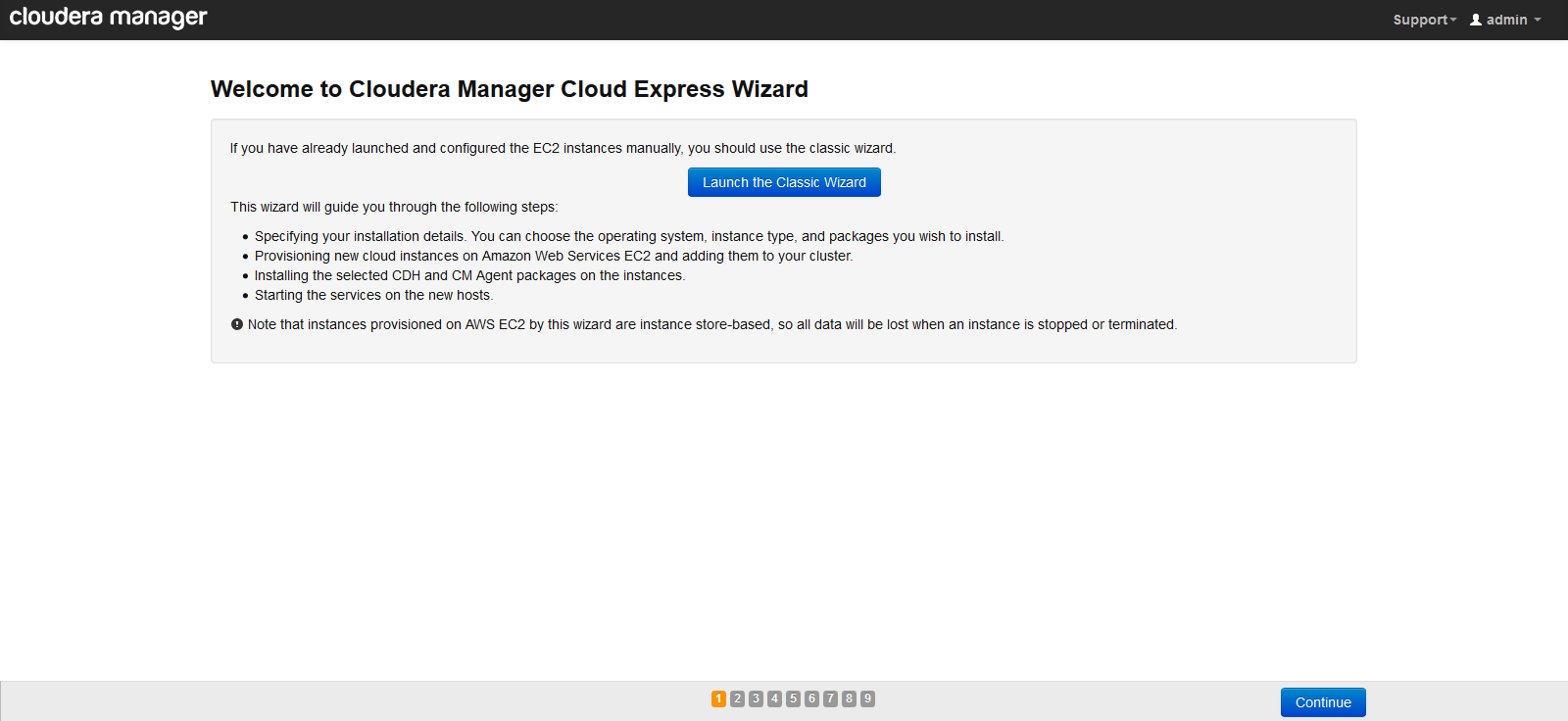Screen dimensions: 1568x721
Task: Click the Continue button
Action: coord(1323,702)
